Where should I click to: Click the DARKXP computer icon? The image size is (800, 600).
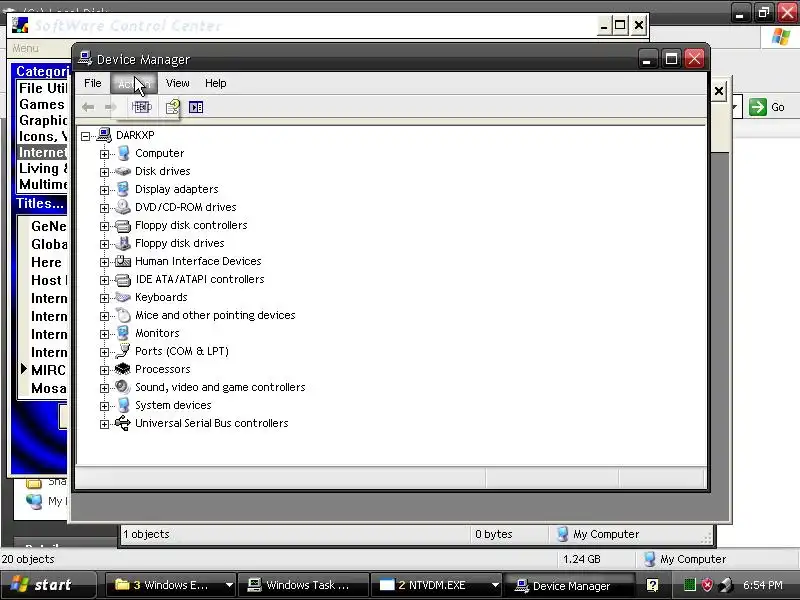point(104,135)
